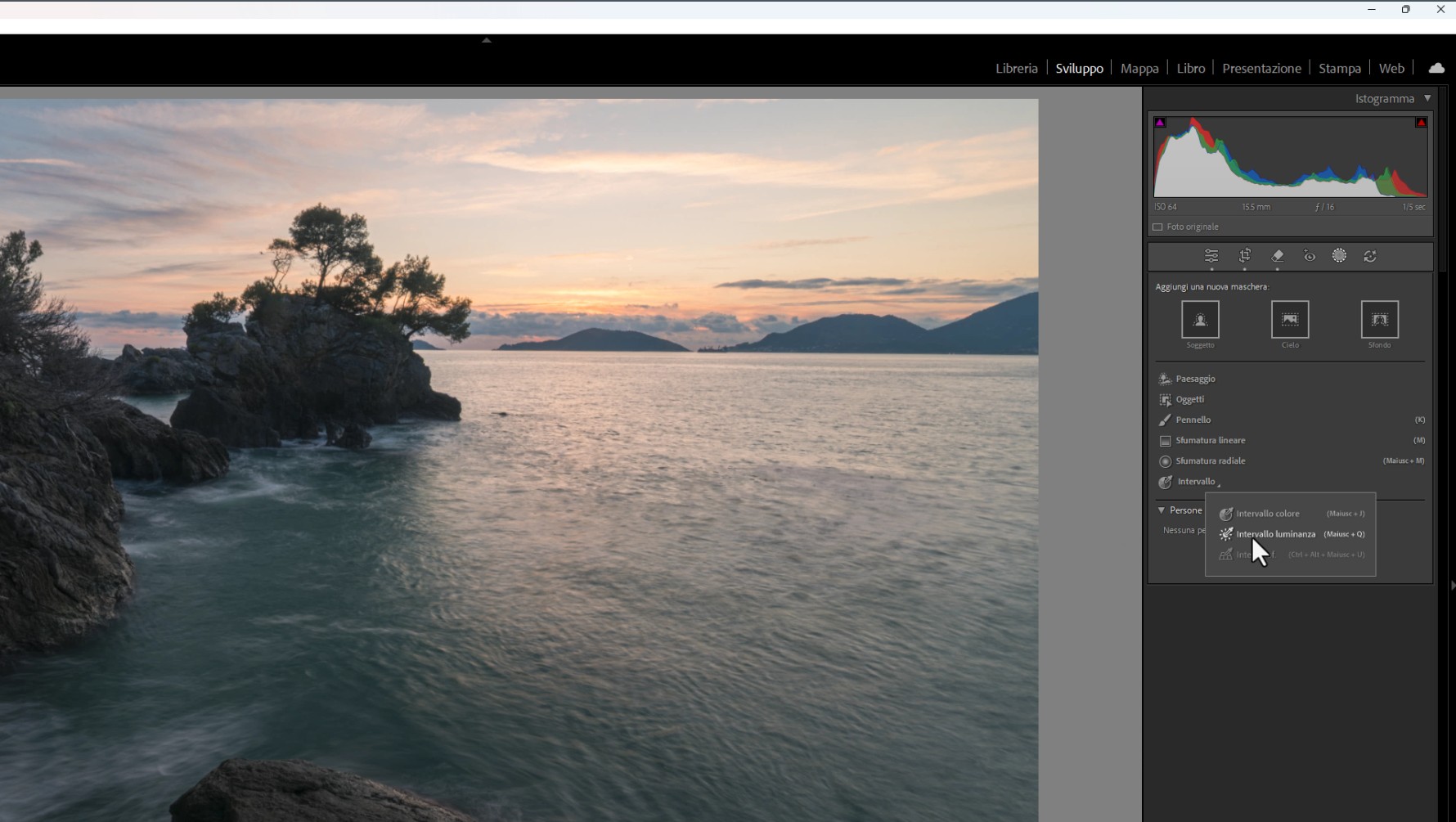Toggle the mask overlay eye icon
The width and height of the screenshot is (1456, 822).
[1309, 256]
